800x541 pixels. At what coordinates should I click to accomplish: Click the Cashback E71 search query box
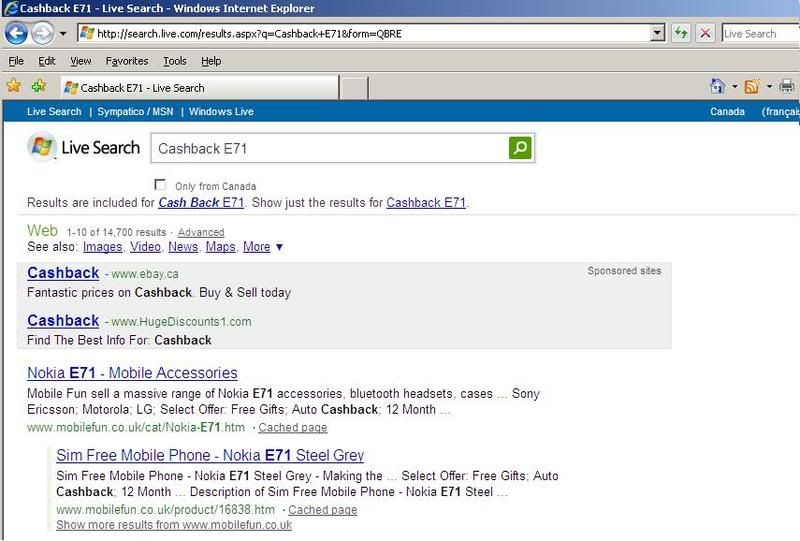[329, 149]
